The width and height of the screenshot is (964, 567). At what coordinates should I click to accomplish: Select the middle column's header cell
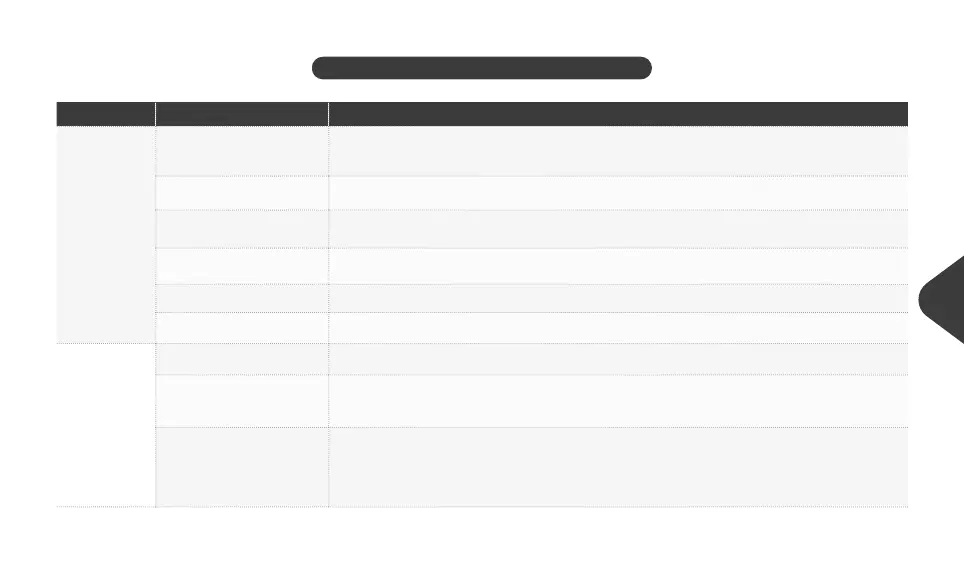(242, 114)
